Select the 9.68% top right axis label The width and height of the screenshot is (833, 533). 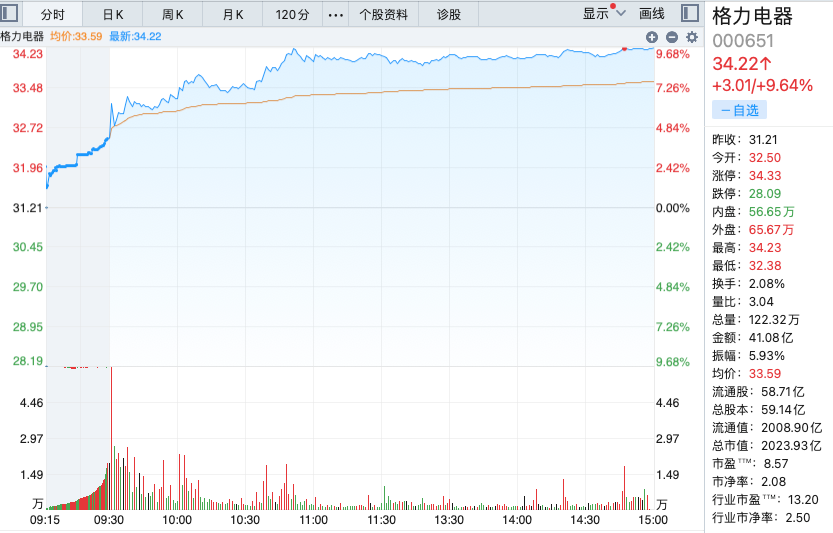tap(673, 54)
